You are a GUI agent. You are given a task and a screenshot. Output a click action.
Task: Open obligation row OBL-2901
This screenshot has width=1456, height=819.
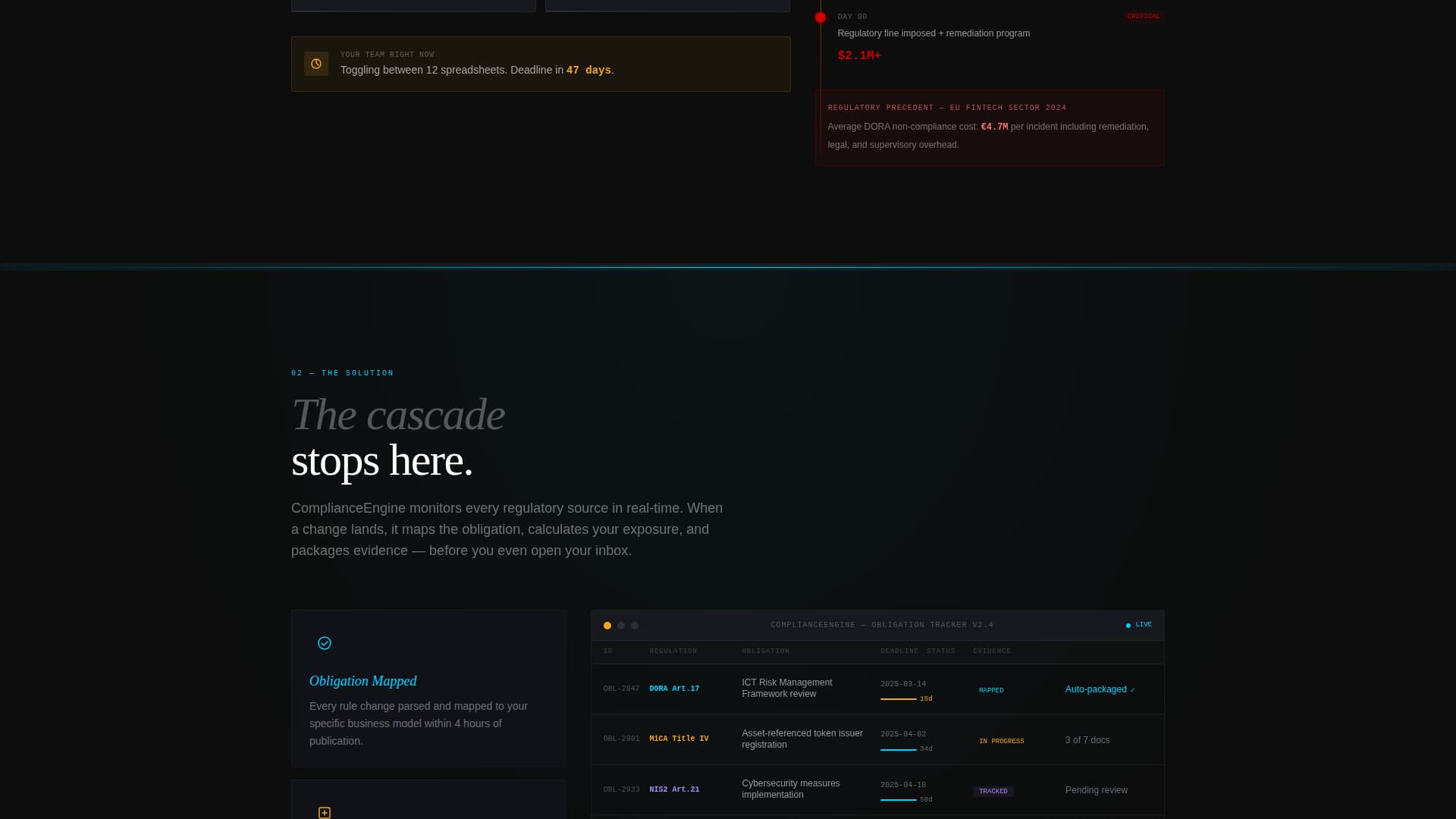(x=877, y=739)
